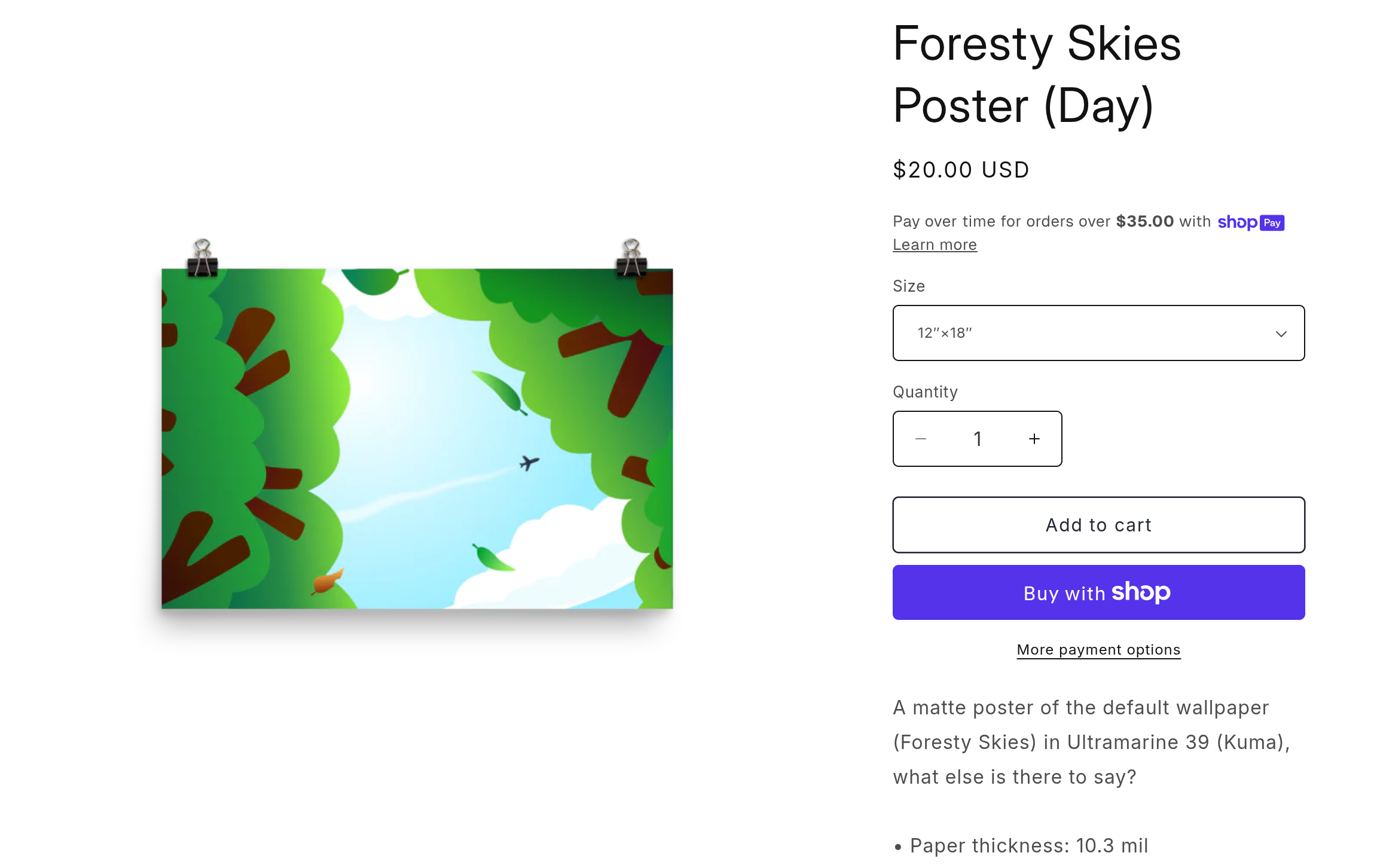Click the Shop Pay logo

click(1251, 222)
